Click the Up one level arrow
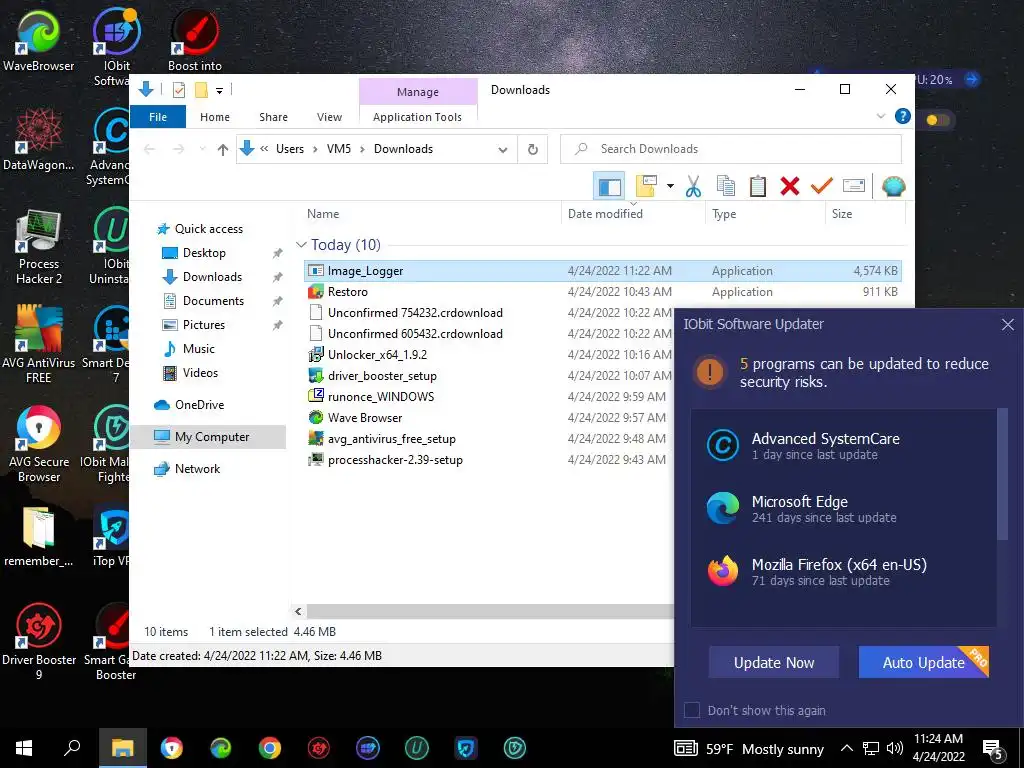The image size is (1024, 768). click(223, 150)
